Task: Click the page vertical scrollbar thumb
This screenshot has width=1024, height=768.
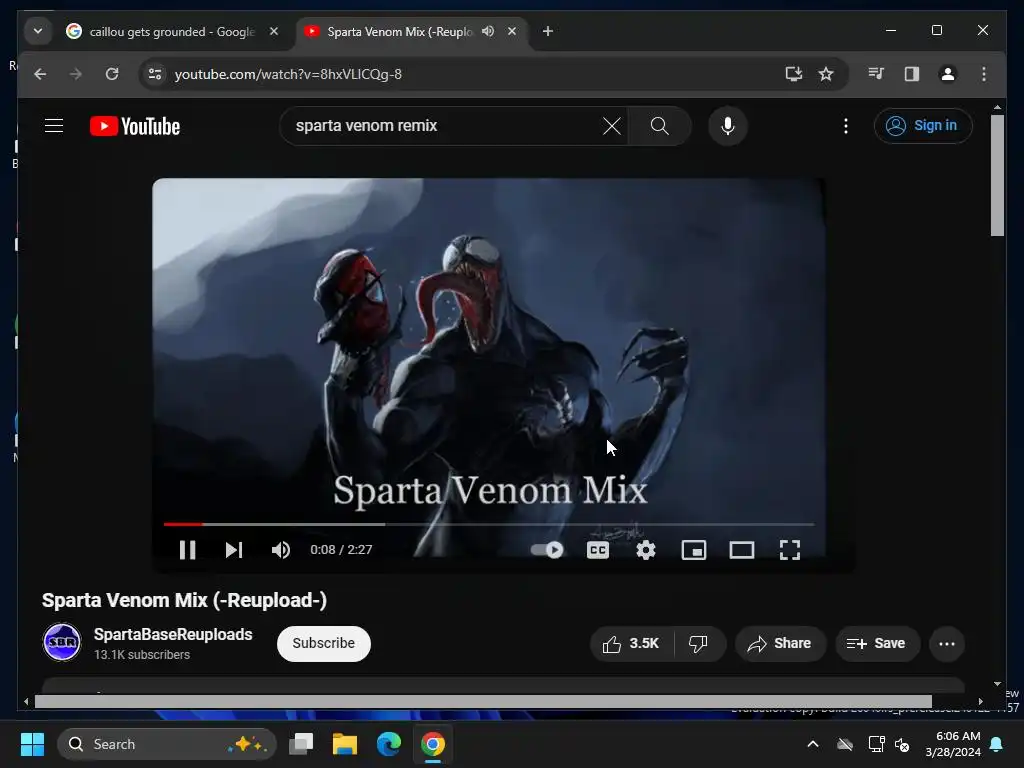Action: pos(997,175)
